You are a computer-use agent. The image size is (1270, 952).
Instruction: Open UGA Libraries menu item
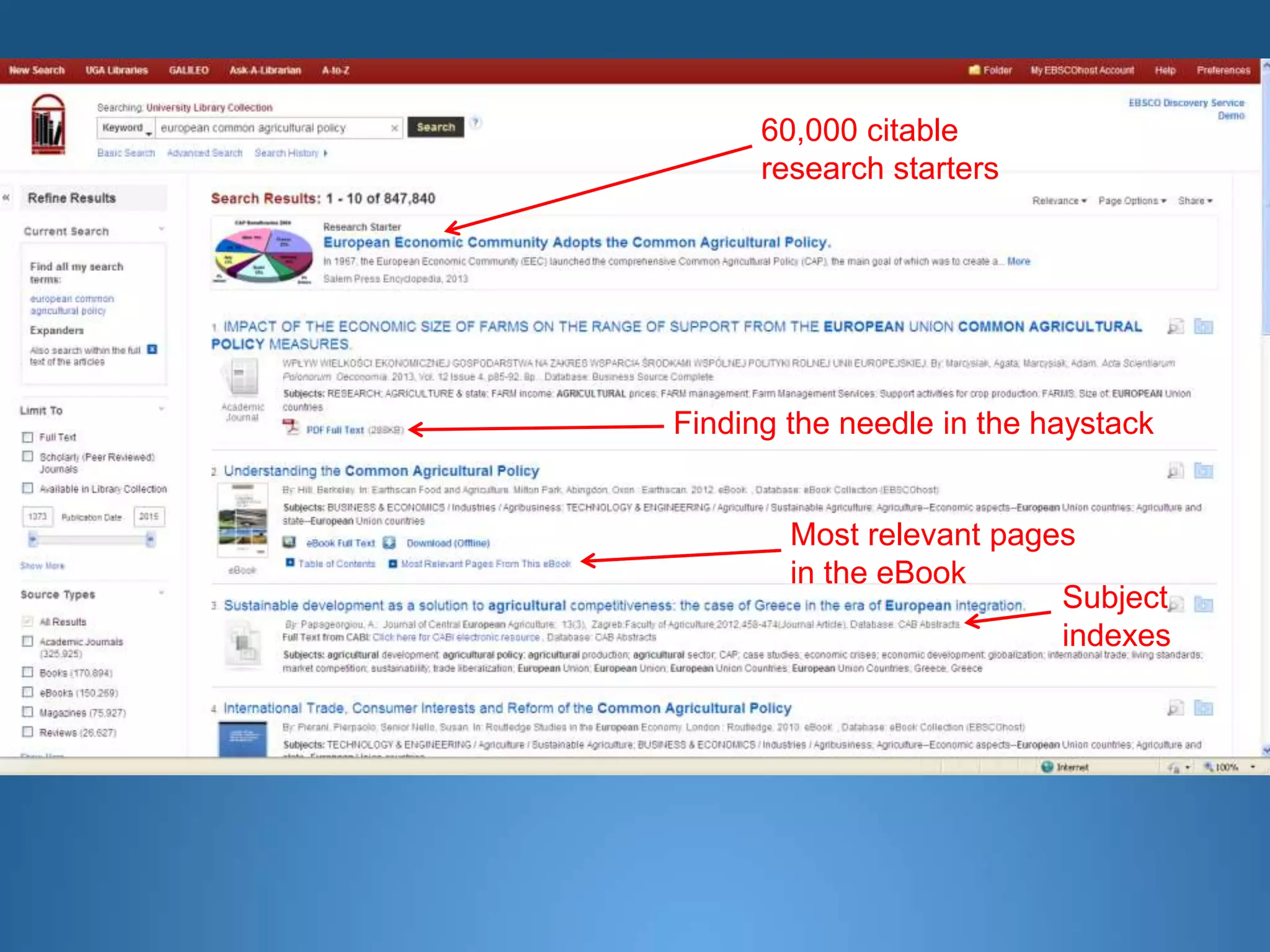click(x=117, y=70)
